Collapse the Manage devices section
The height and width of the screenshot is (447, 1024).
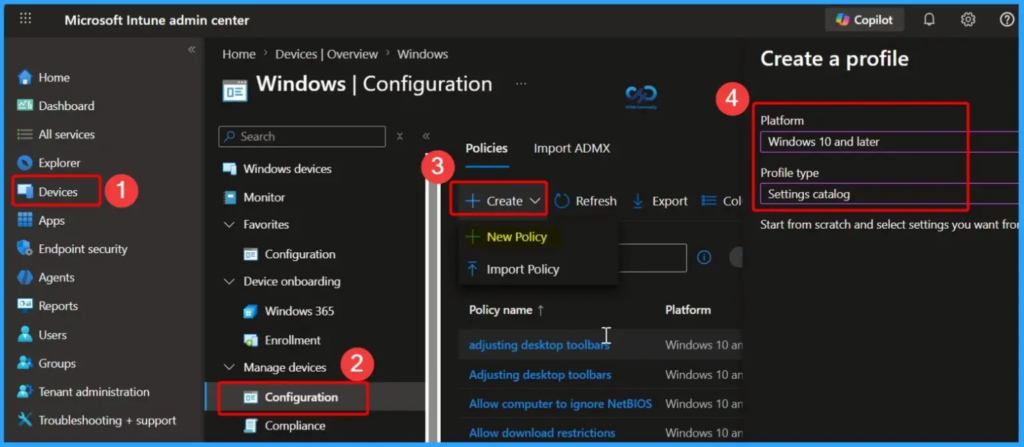[229, 368]
